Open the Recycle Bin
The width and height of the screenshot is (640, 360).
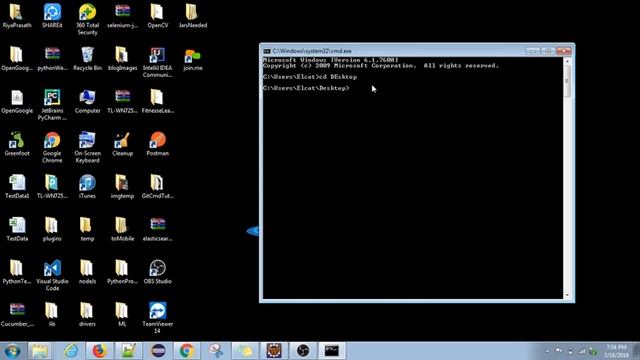point(87,58)
